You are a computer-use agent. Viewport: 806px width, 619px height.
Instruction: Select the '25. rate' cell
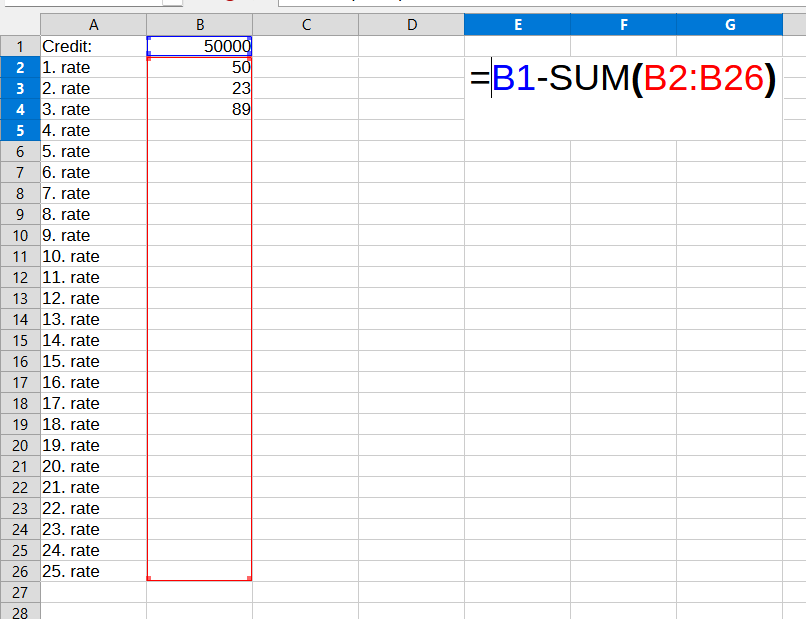coord(93,571)
